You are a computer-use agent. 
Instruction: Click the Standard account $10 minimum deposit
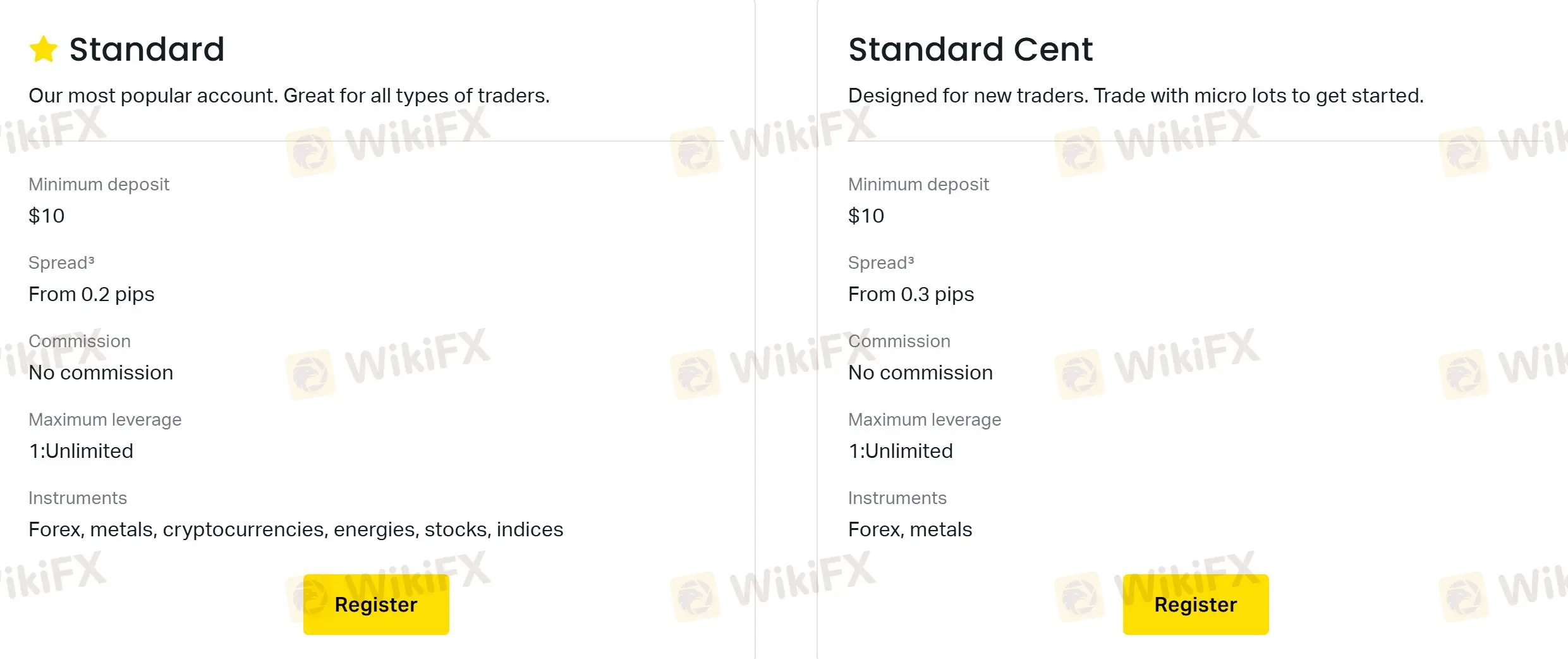tap(47, 216)
